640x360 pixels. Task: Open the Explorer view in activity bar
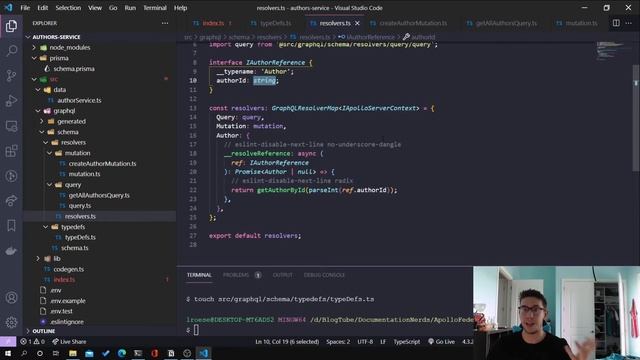[11, 26]
